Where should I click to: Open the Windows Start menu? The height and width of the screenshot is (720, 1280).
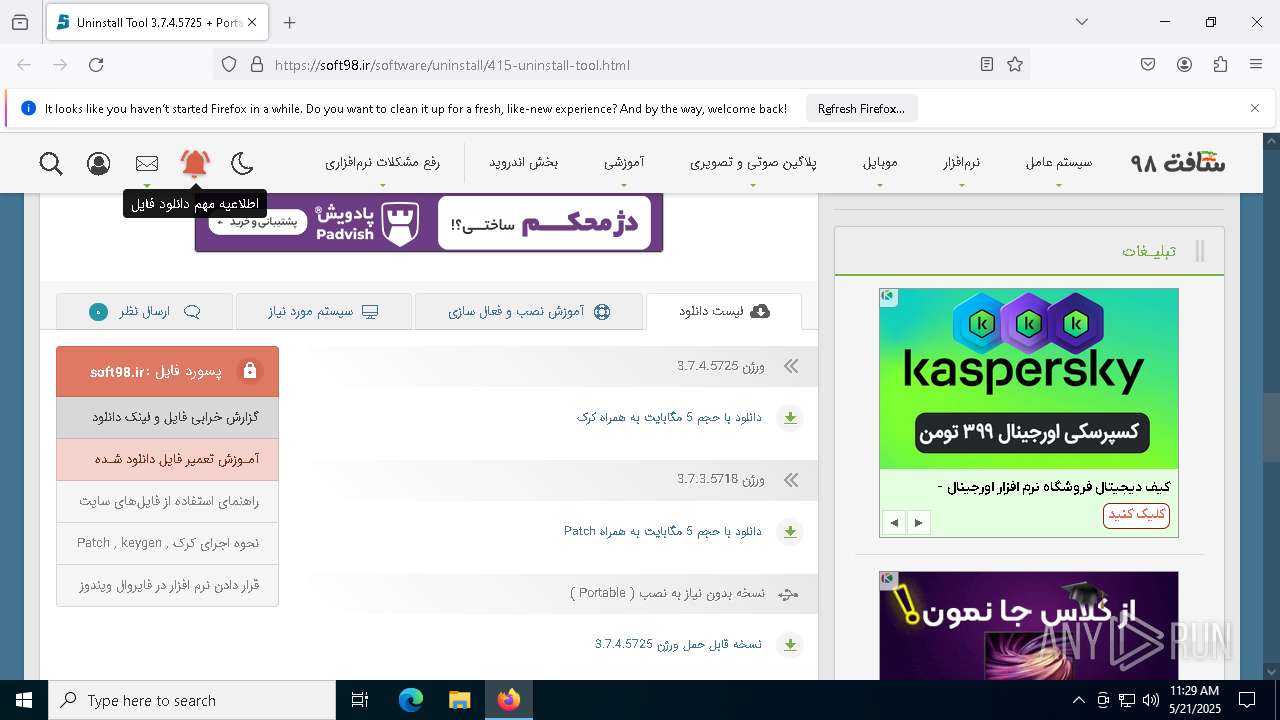(x=24, y=700)
